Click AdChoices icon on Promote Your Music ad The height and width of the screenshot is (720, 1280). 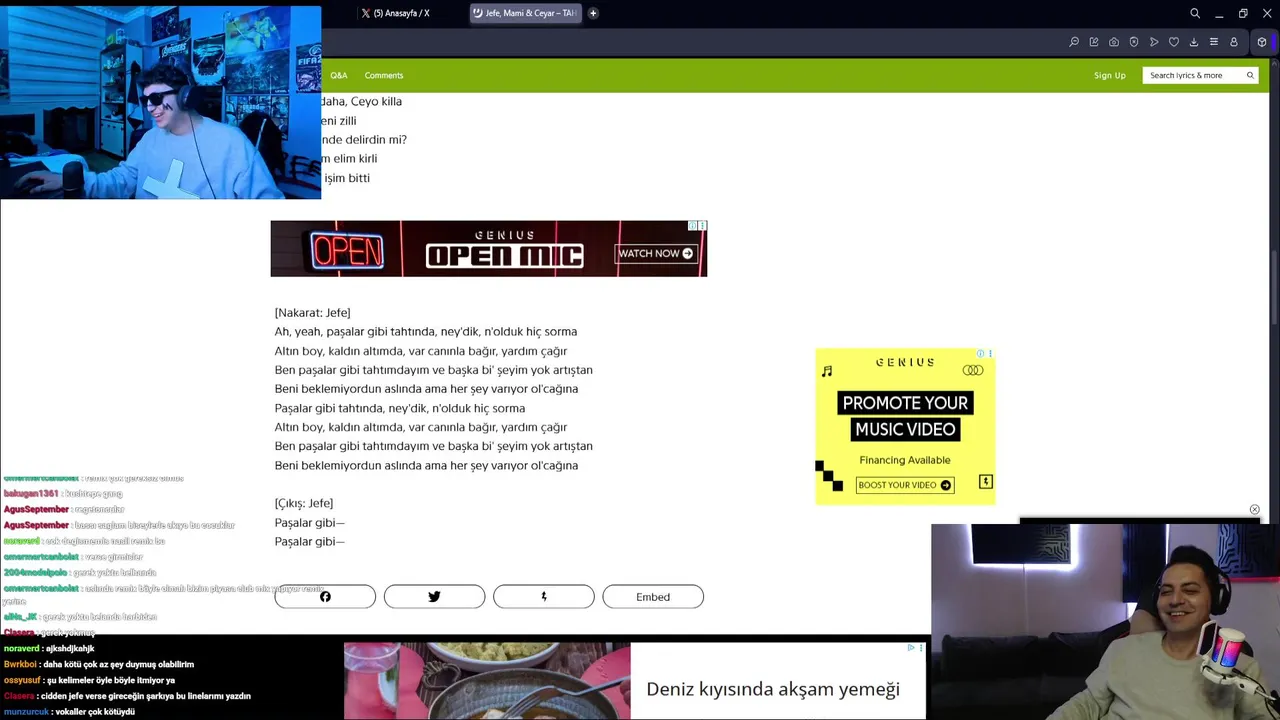click(981, 353)
